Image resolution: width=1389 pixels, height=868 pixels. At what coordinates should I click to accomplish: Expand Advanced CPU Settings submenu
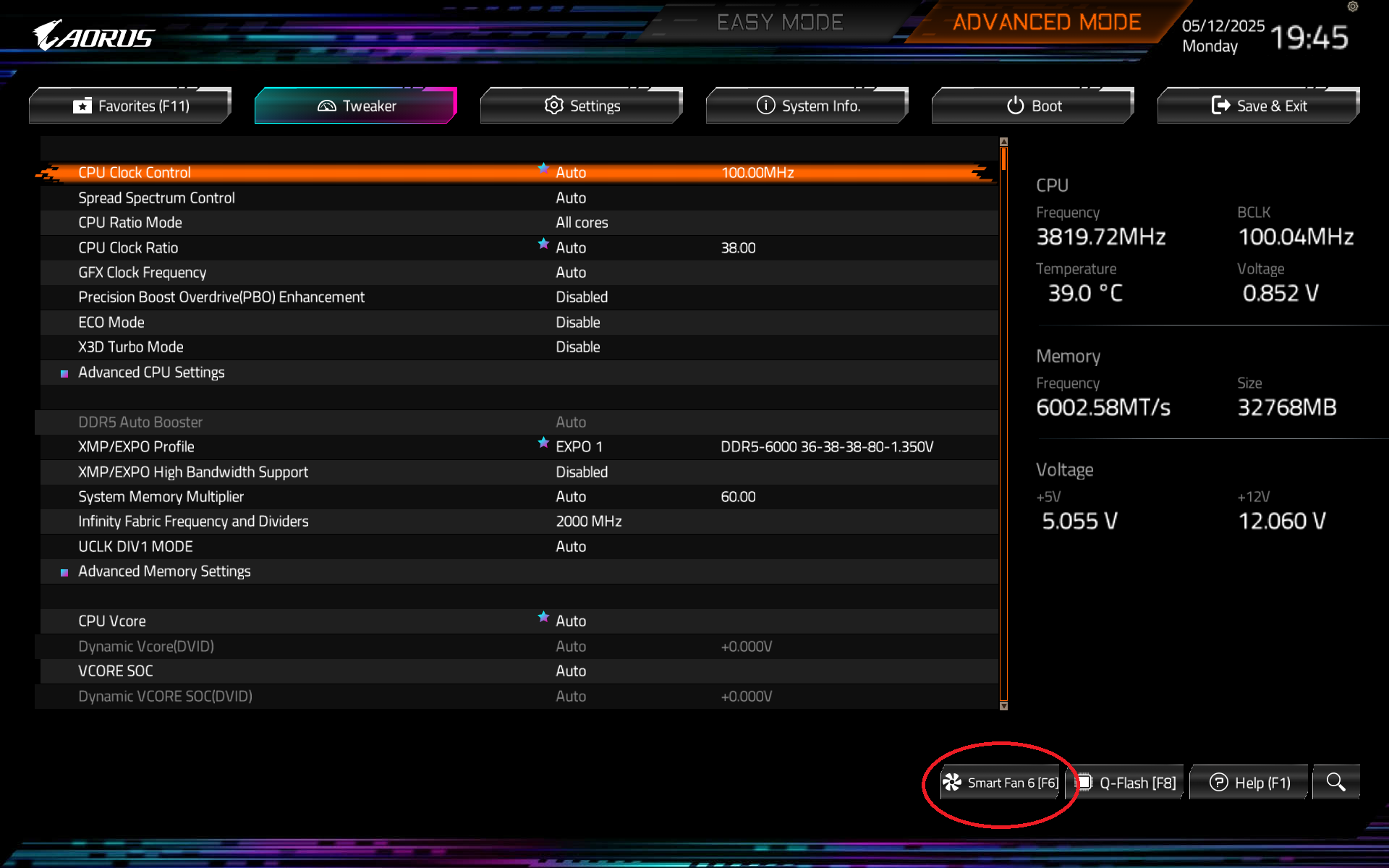[151, 373]
